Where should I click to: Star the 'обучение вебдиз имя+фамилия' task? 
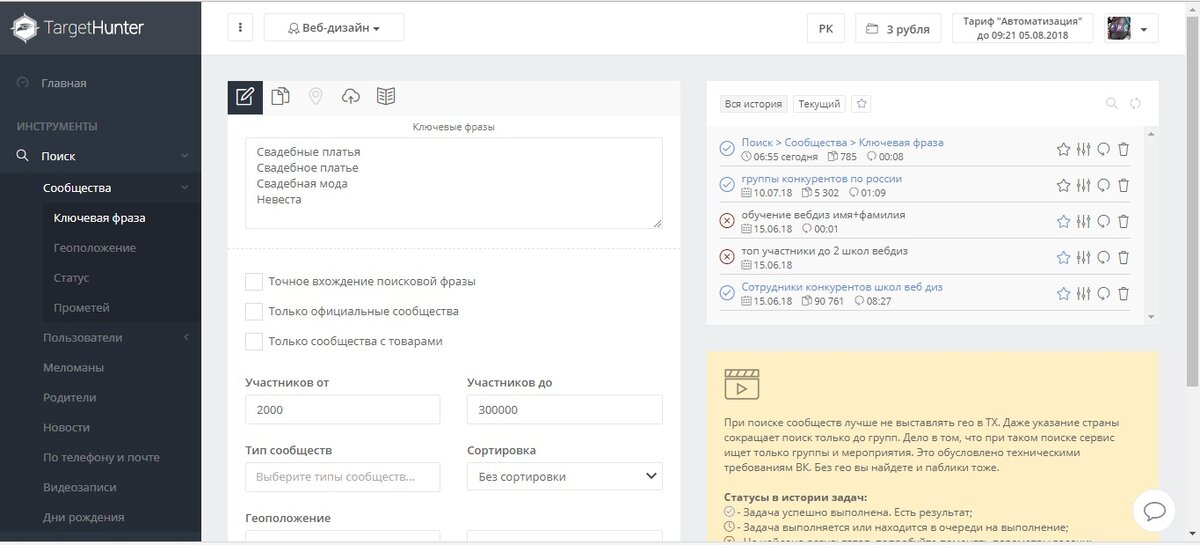(x=1064, y=221)
